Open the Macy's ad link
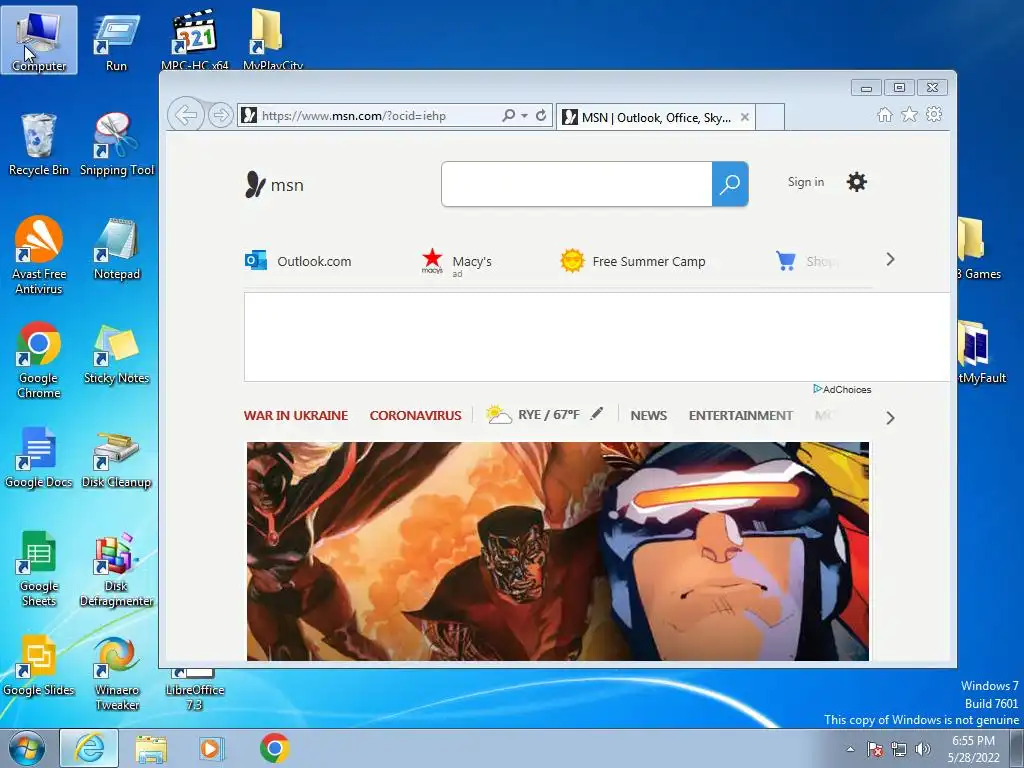The image size is (1024, 768). pyautogui.click(x=456, y=262)
